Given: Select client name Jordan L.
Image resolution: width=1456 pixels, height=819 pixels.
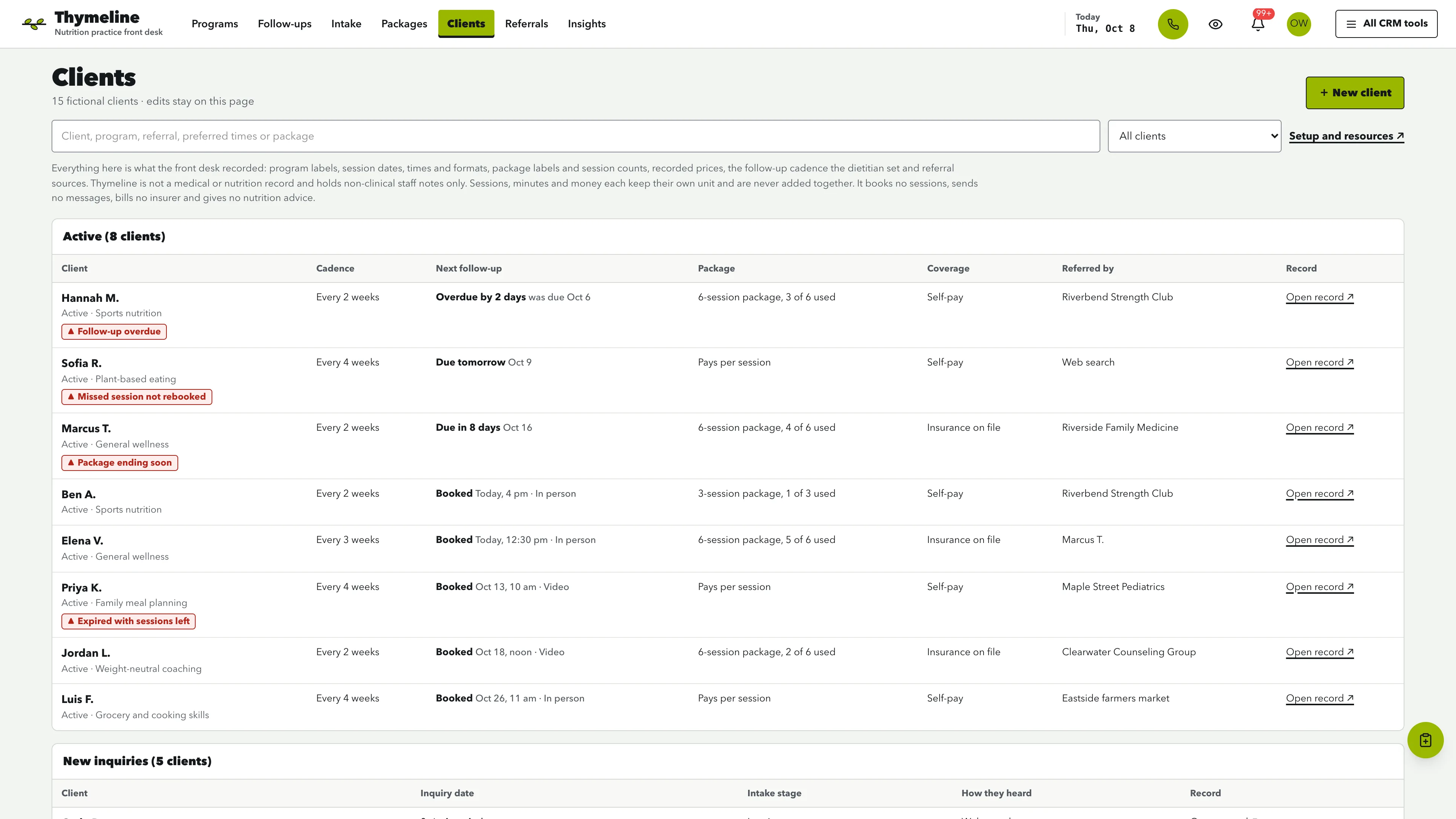Looking at the screenshot, I should pos(85,653).
